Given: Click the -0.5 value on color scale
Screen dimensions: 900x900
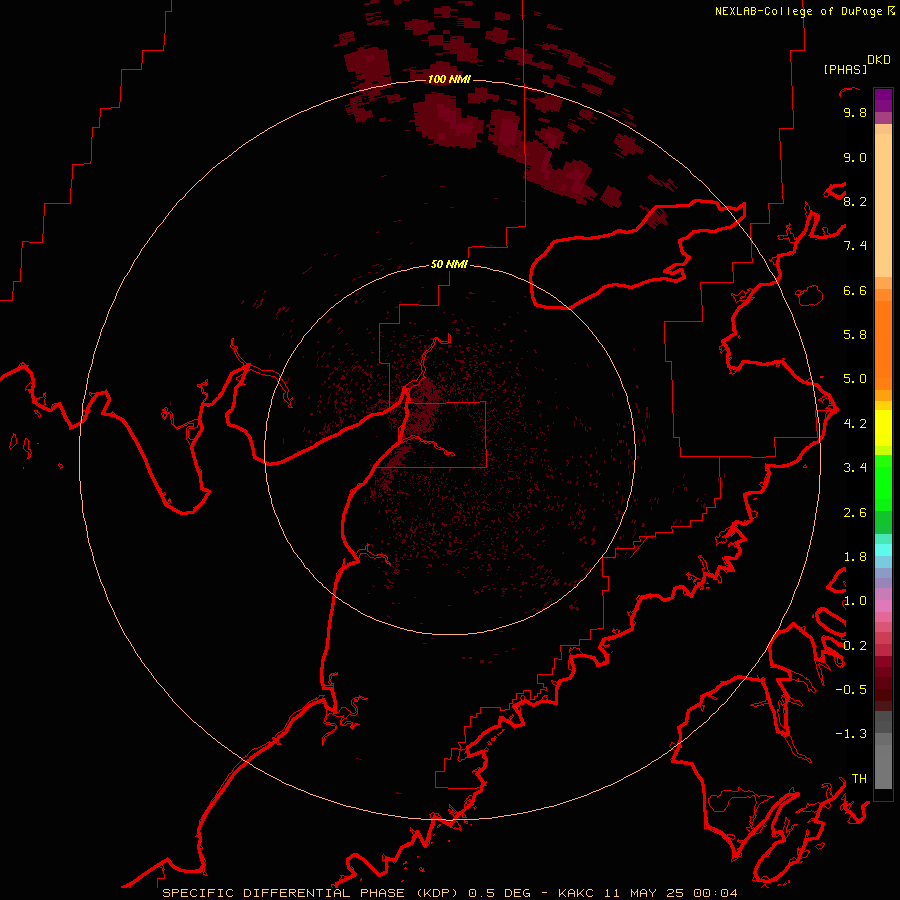Looking at the screenshot, I should pos(851,690).
